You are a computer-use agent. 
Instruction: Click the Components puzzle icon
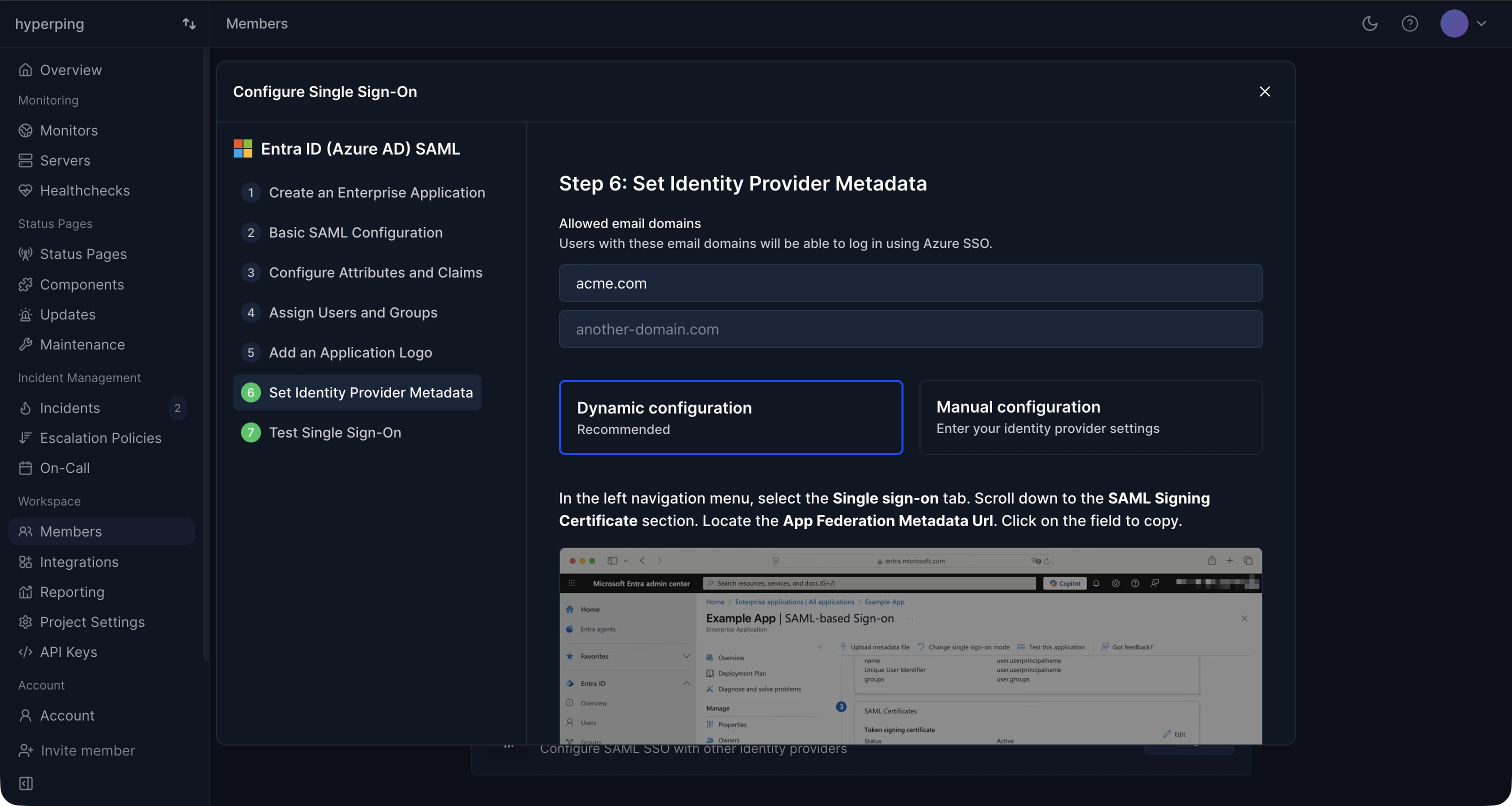pyautogui.click(x=25, y=284)
